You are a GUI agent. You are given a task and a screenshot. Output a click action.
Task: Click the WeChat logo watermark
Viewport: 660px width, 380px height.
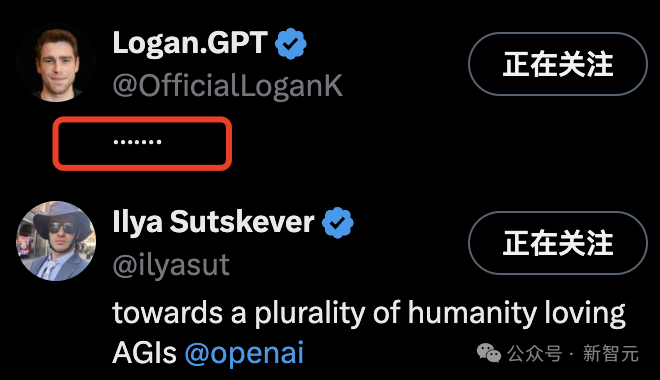point(489,353)
